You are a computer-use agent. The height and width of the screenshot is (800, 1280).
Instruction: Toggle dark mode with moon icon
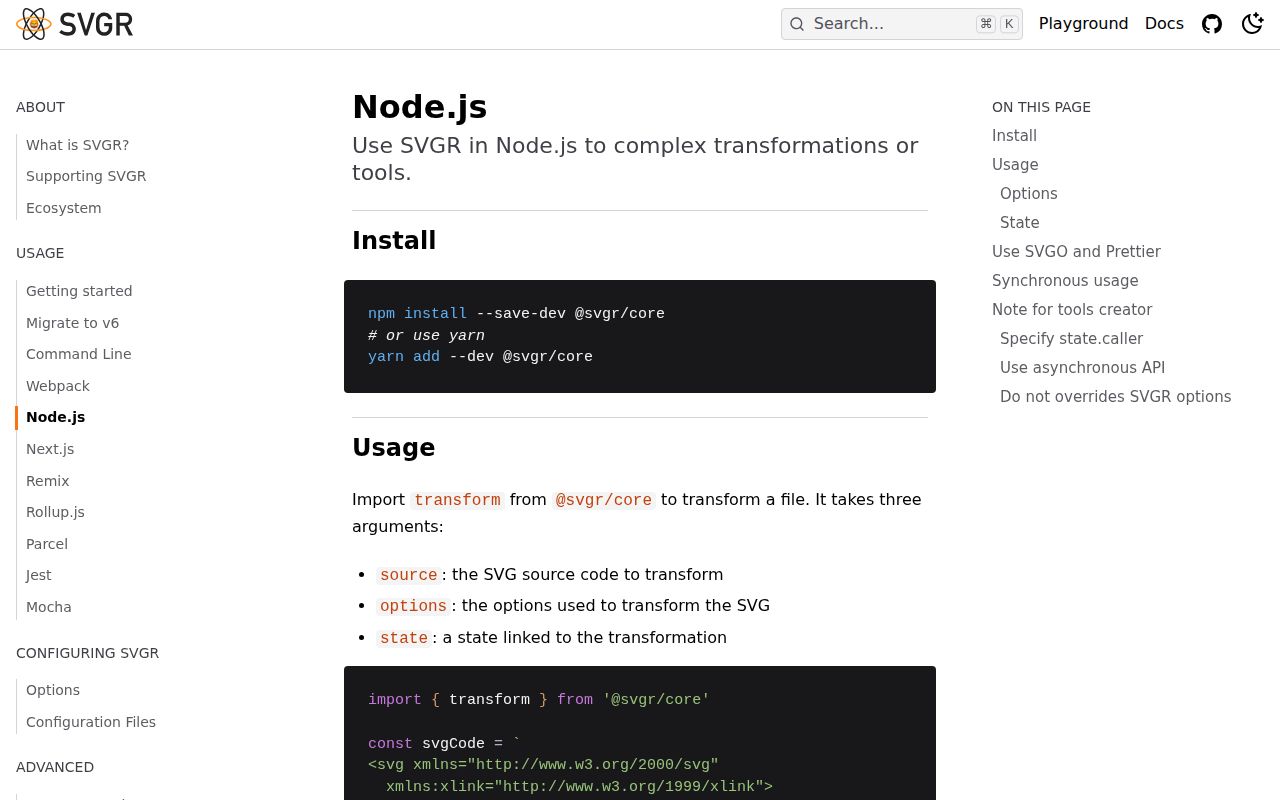click(x=1252, y=24)
